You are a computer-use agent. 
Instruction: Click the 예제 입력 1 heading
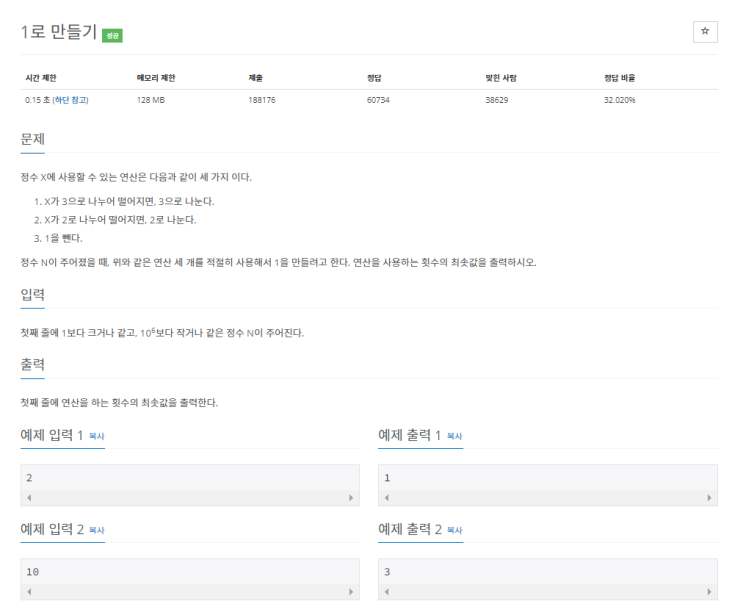52,435
